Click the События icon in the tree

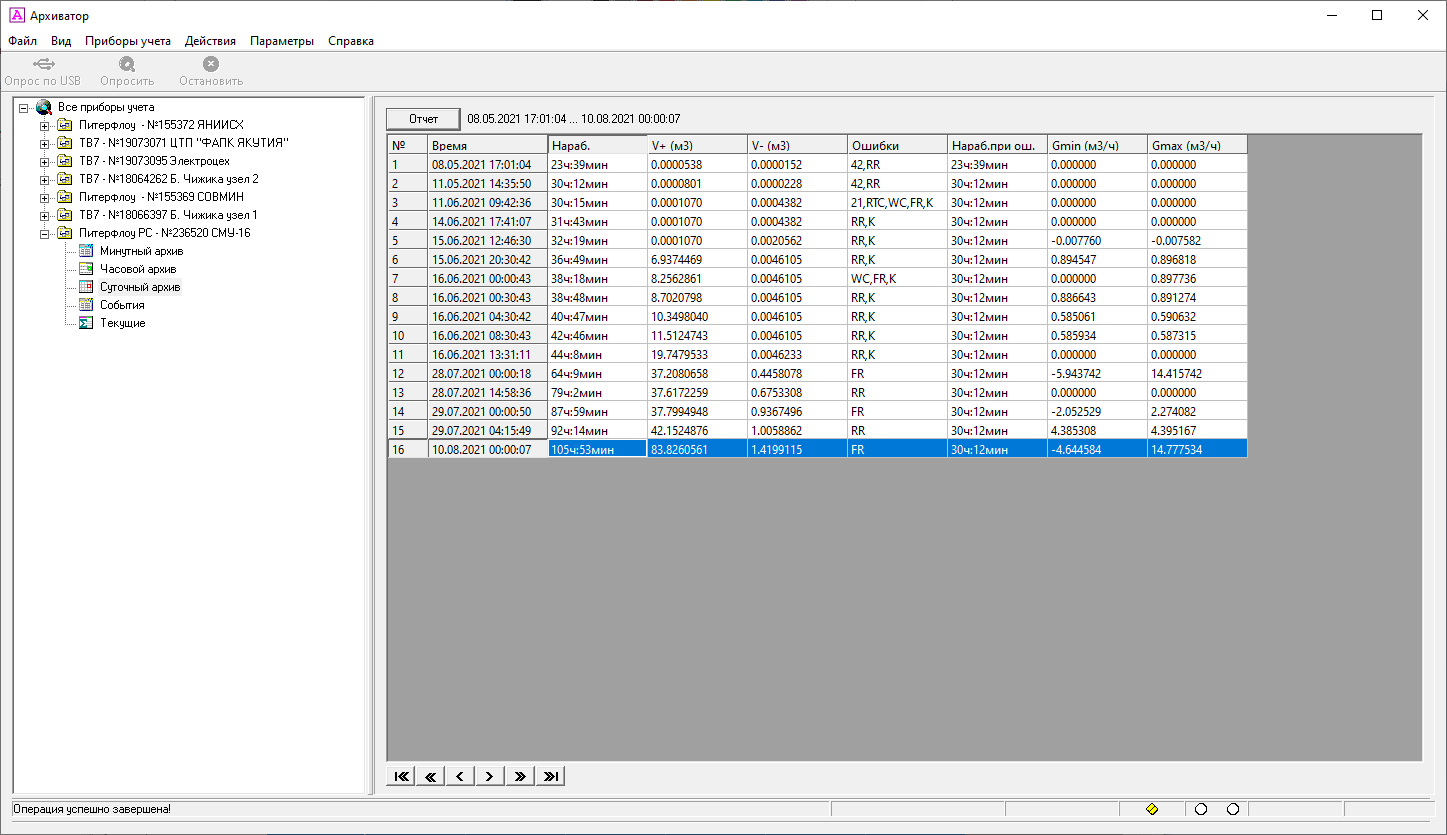pos(86,305)
